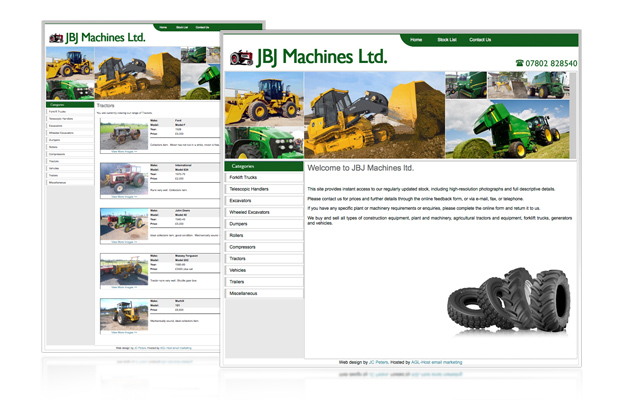Click View More Images under the International tractor
The image size is (619, 400).
point(124,197)
